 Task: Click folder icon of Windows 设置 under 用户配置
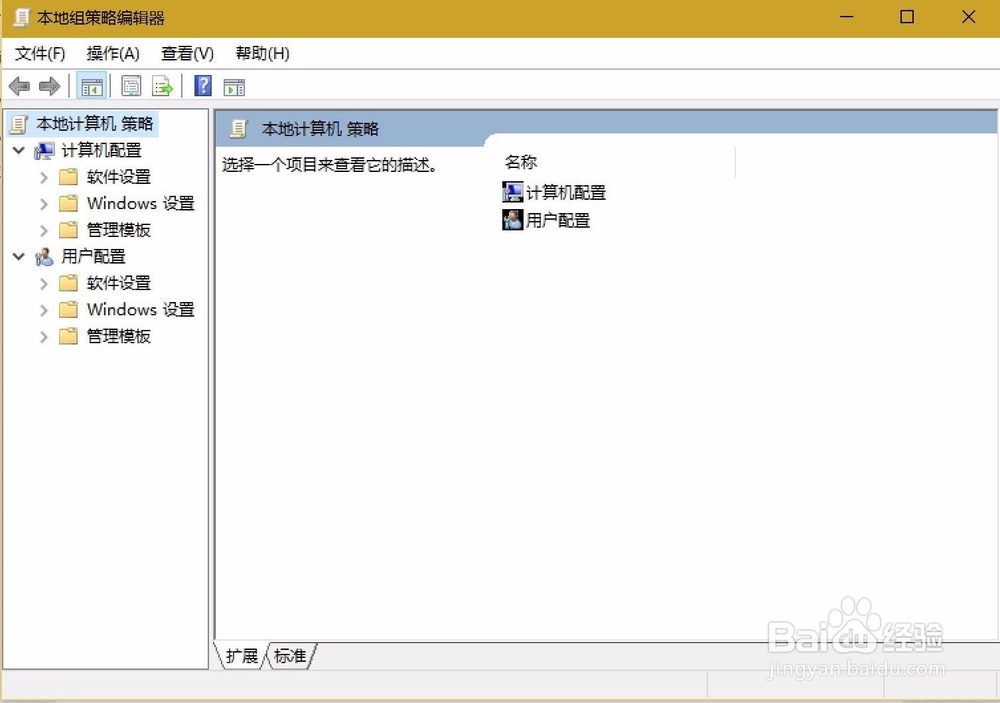click(68, 309)
